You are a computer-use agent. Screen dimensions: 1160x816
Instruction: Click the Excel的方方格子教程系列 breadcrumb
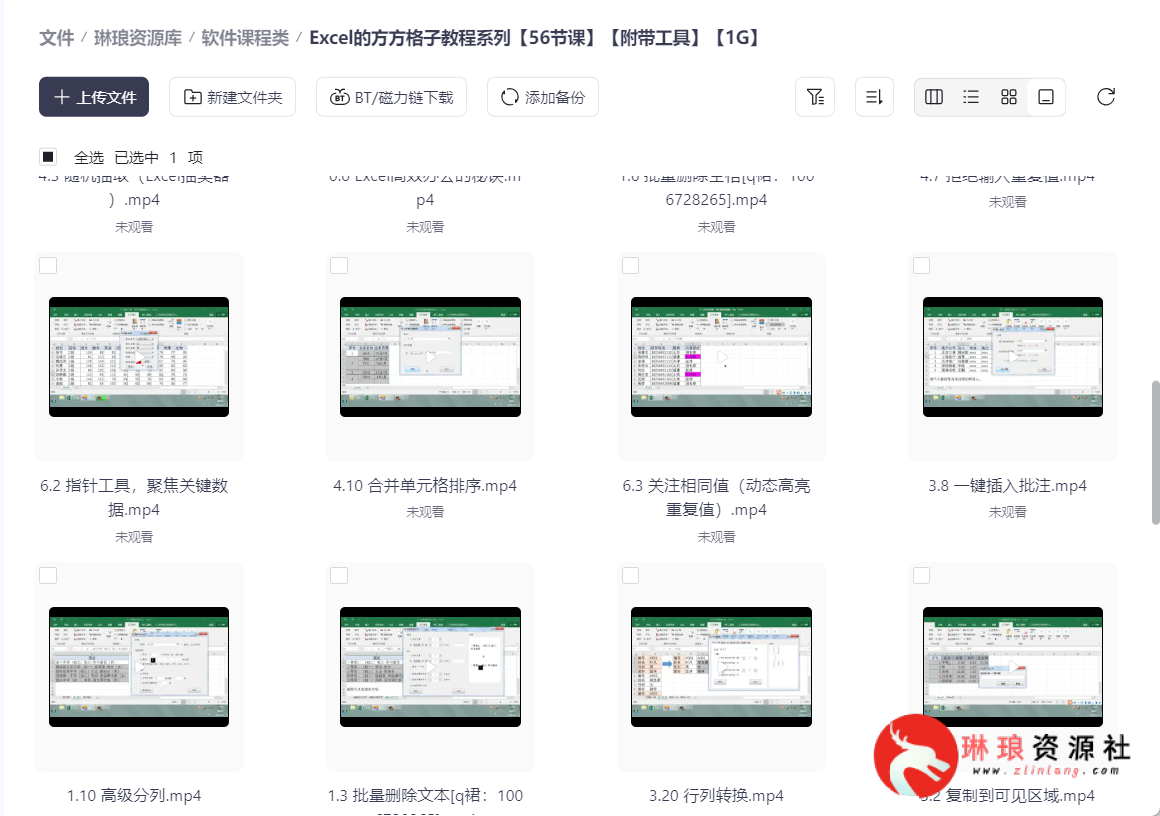(535, 38)
